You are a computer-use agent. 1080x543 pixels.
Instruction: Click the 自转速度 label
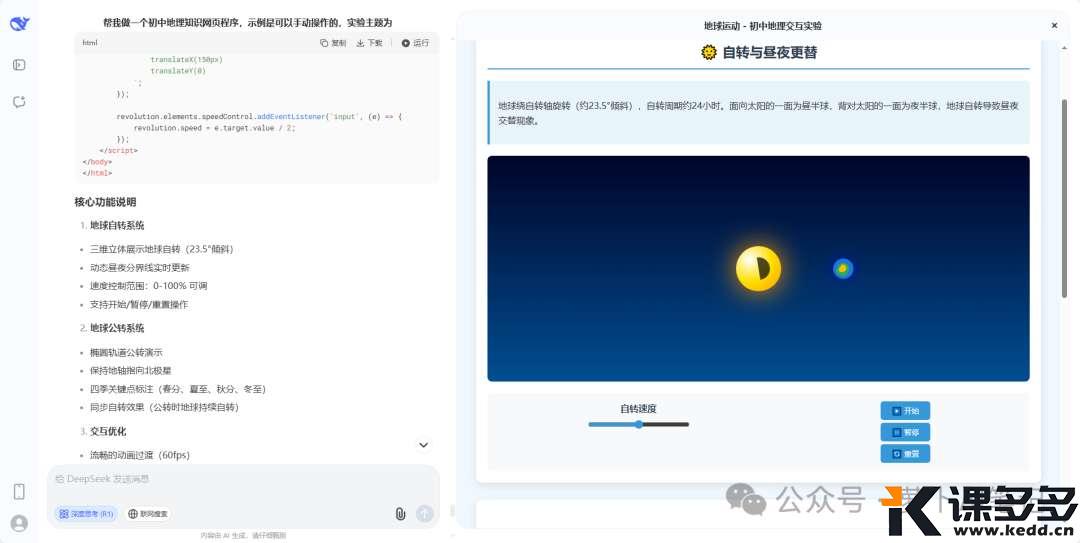point(638,409)
